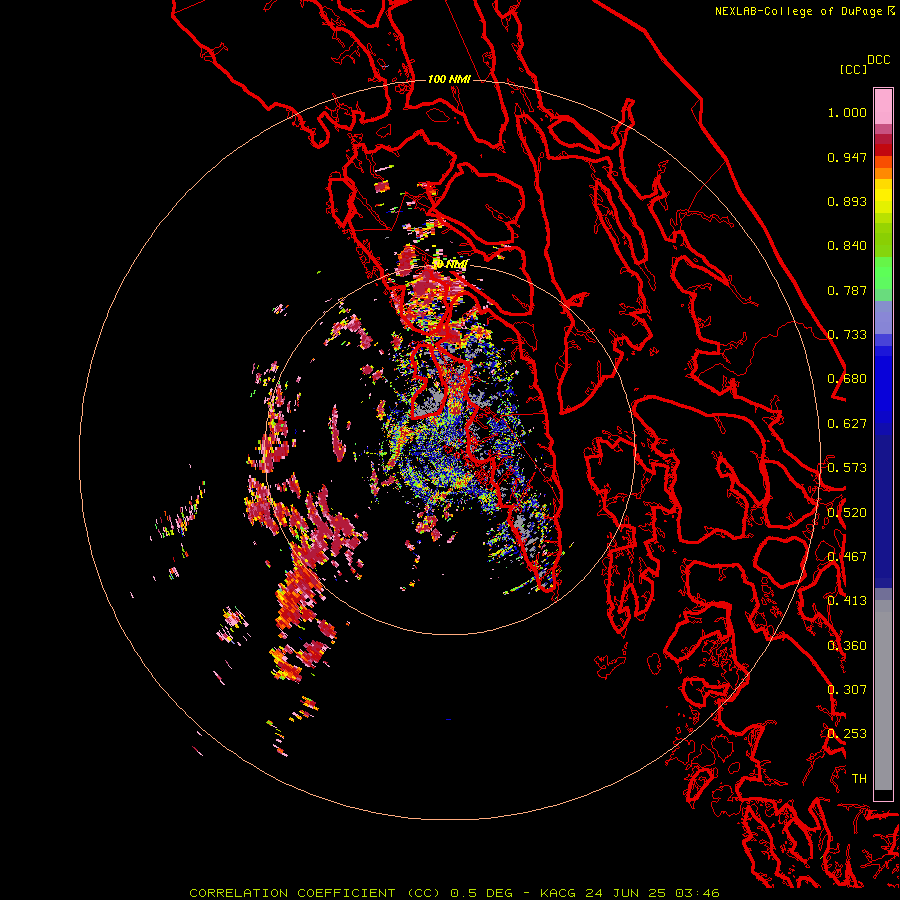This screenshot has width=900, height=900.
Task: Click the KACG station identifier in the caption
Action: click(558, 893)
